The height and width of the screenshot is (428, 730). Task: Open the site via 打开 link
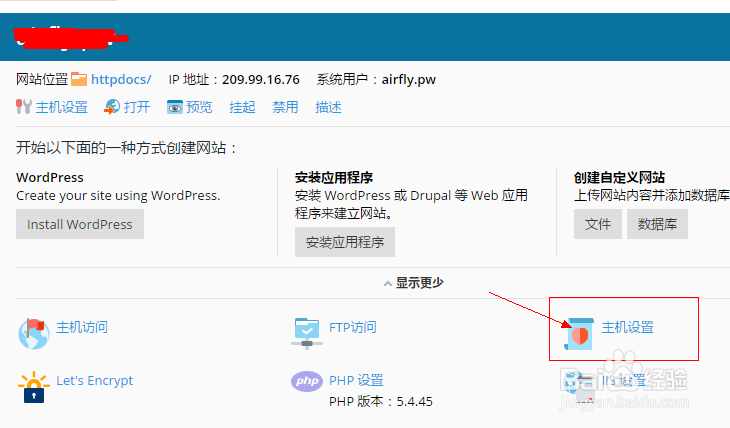point(137,108)
